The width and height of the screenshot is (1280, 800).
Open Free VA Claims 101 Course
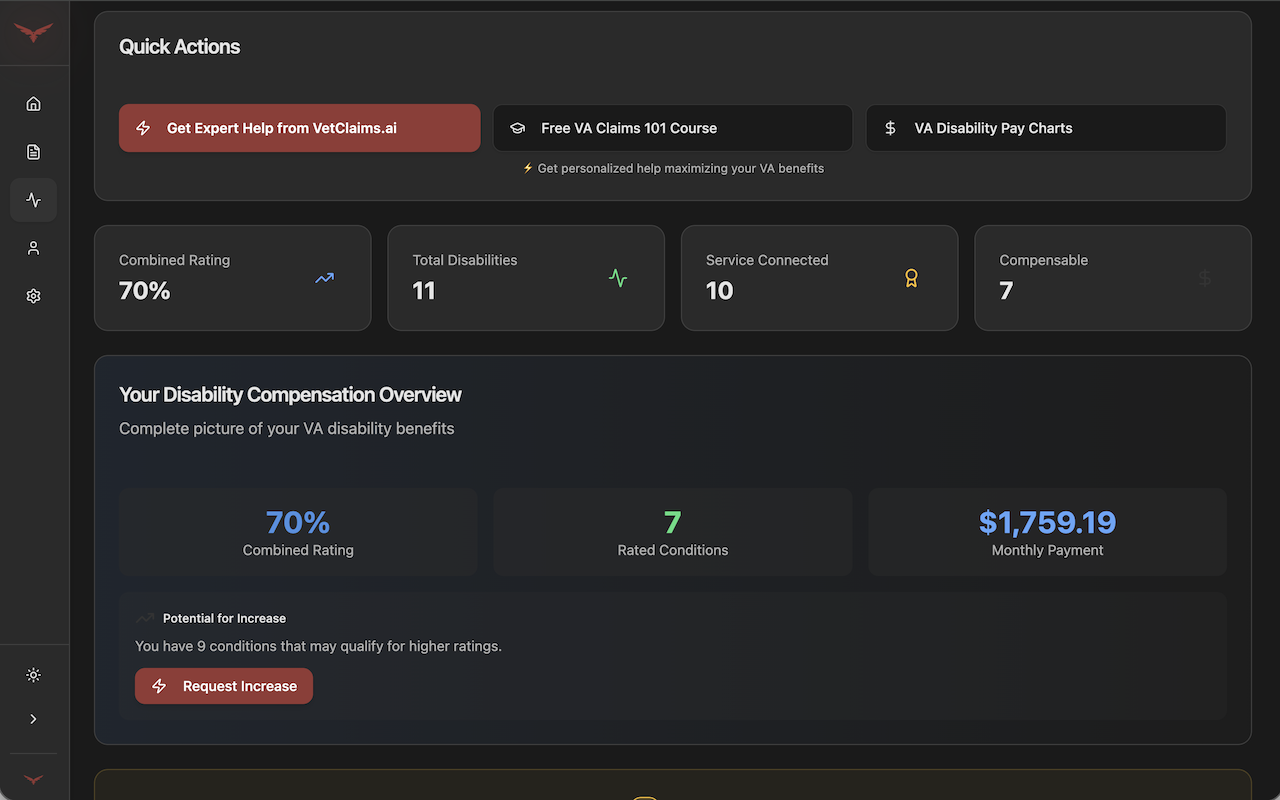[672, 128]
